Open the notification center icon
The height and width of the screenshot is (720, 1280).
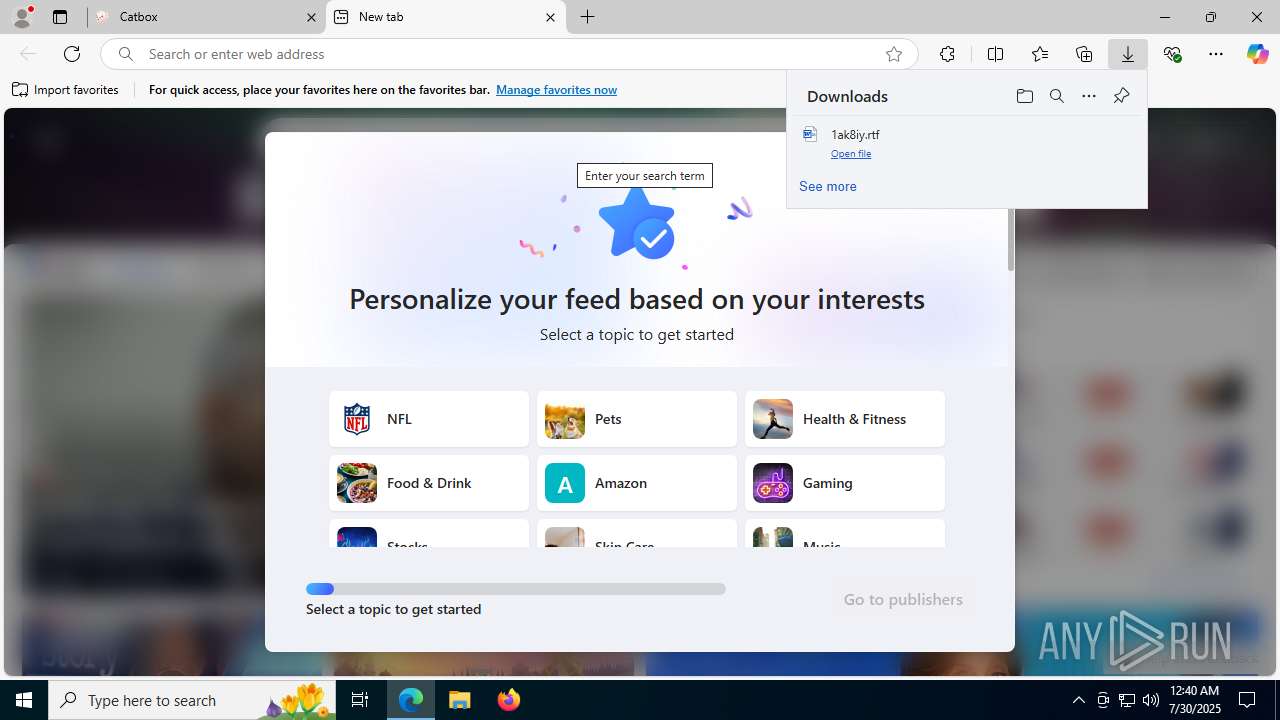(1248, 700)
